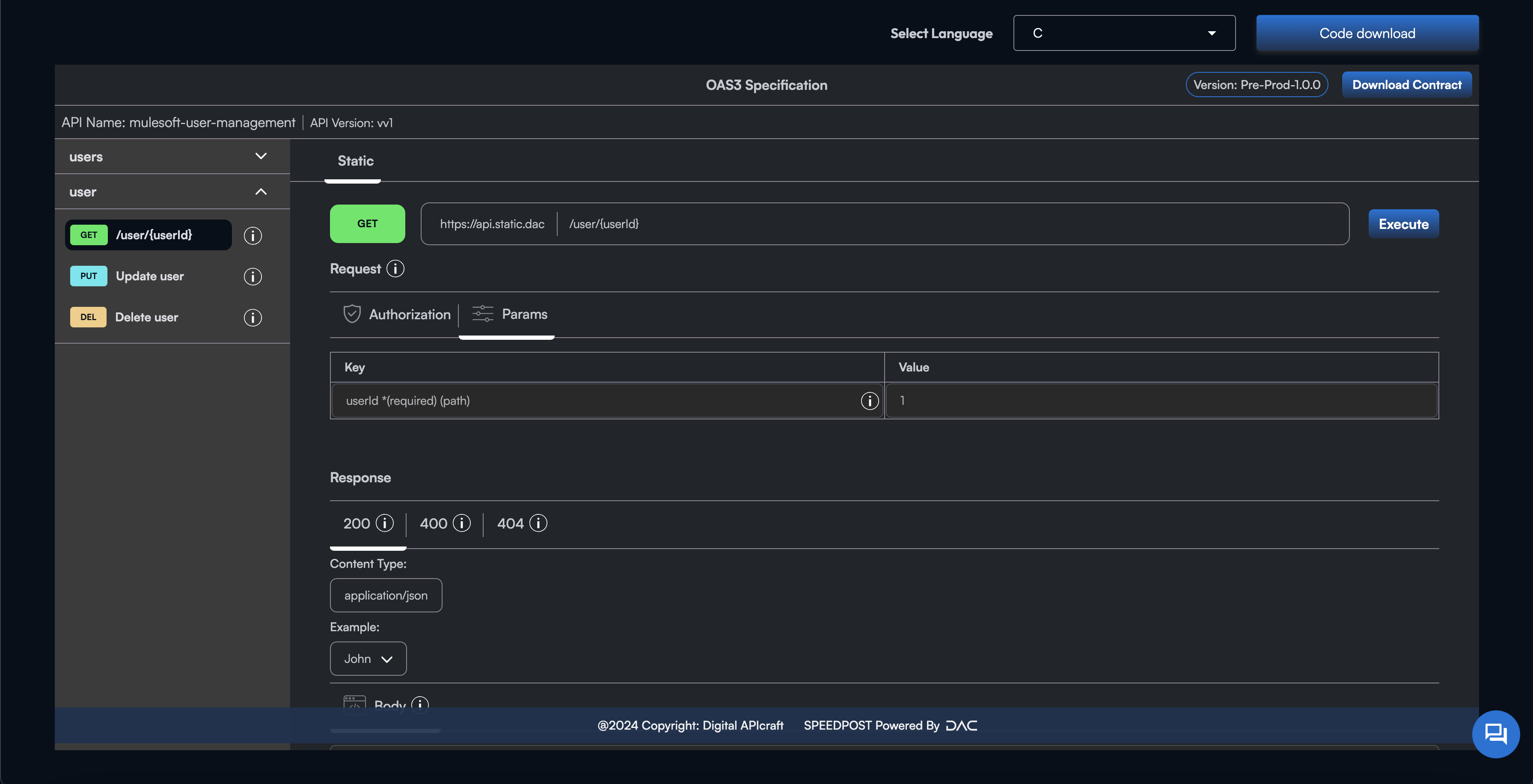Open info icon for GET /user/{userId}
The image size is (1533, 784).
[x=253, y=236]
